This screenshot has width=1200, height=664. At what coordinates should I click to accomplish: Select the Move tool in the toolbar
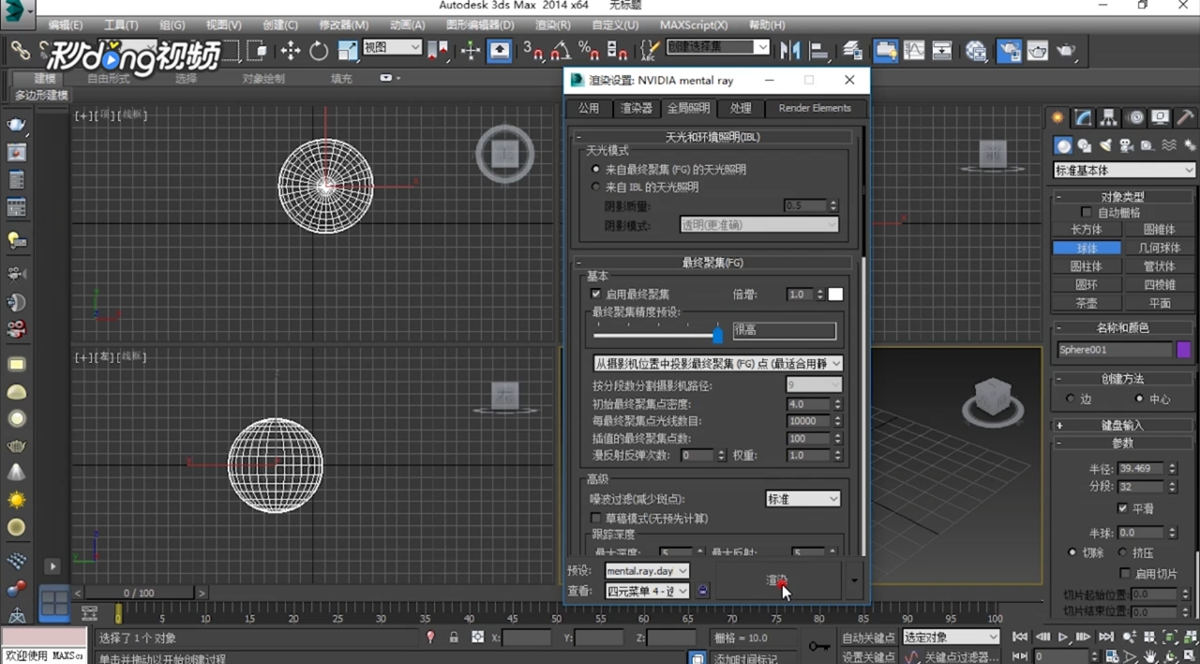click(x=290, y=49)
